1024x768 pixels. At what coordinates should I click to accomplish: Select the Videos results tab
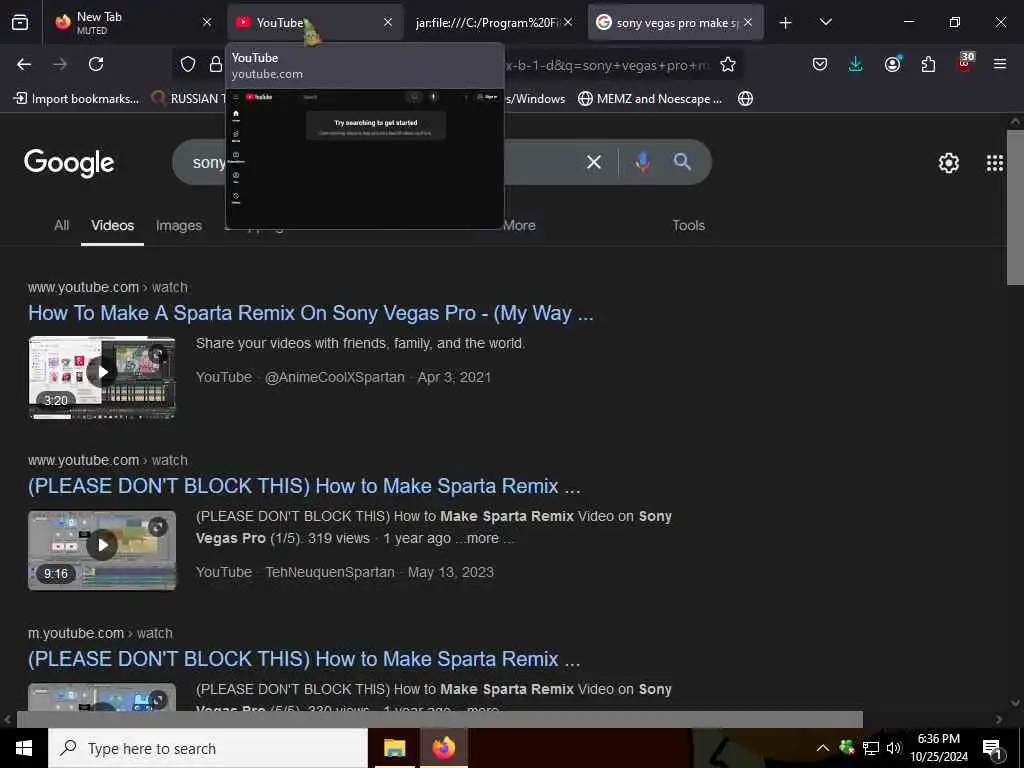click(112, 225)
